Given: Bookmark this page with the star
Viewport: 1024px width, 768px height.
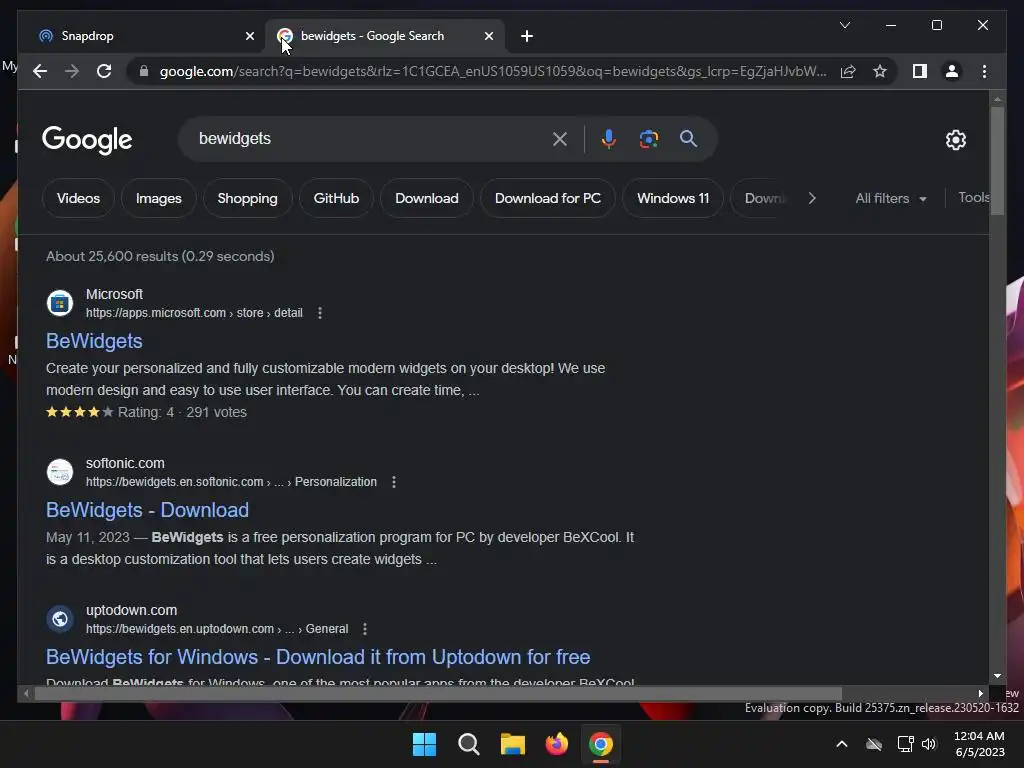Looking at the screenshot, I should click(x=880, y=71).
